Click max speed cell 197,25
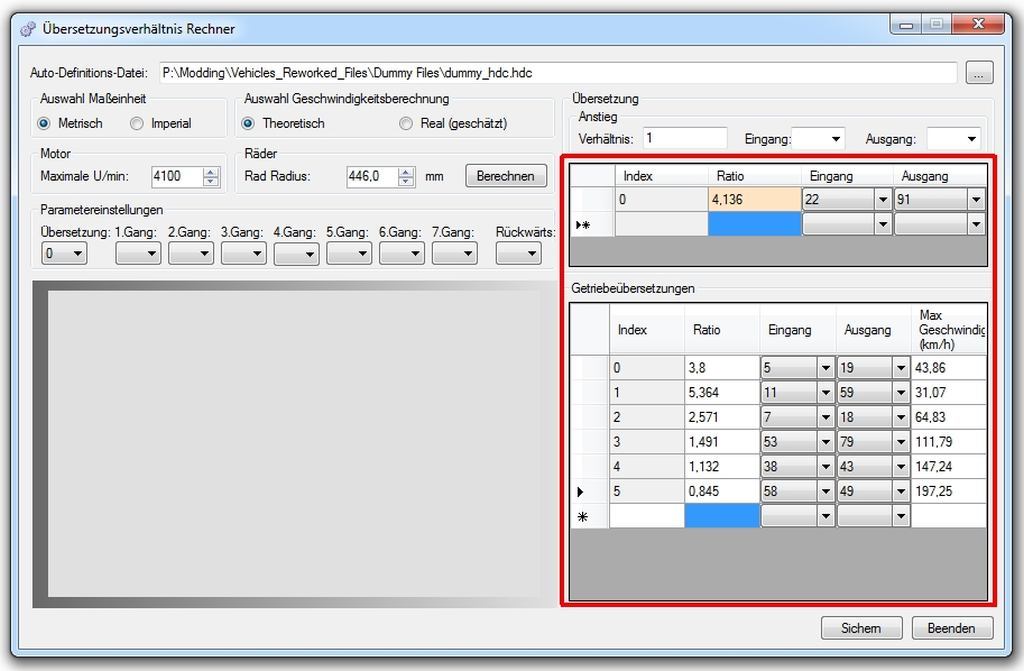1024x671 pixels. point(949,491)
